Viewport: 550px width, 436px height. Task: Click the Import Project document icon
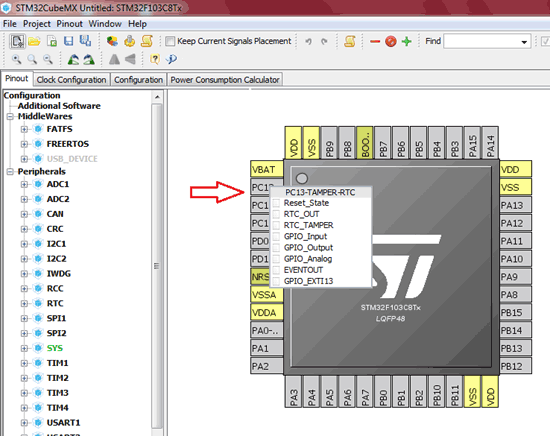click(x=52, y=41)
